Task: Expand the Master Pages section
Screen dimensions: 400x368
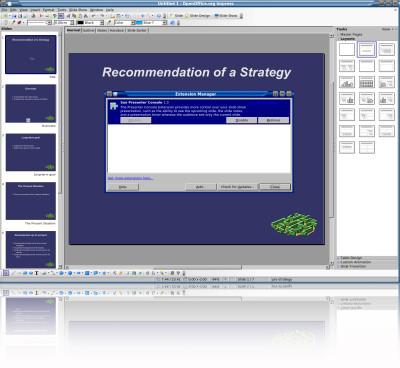Action: [x=351, y=35]
